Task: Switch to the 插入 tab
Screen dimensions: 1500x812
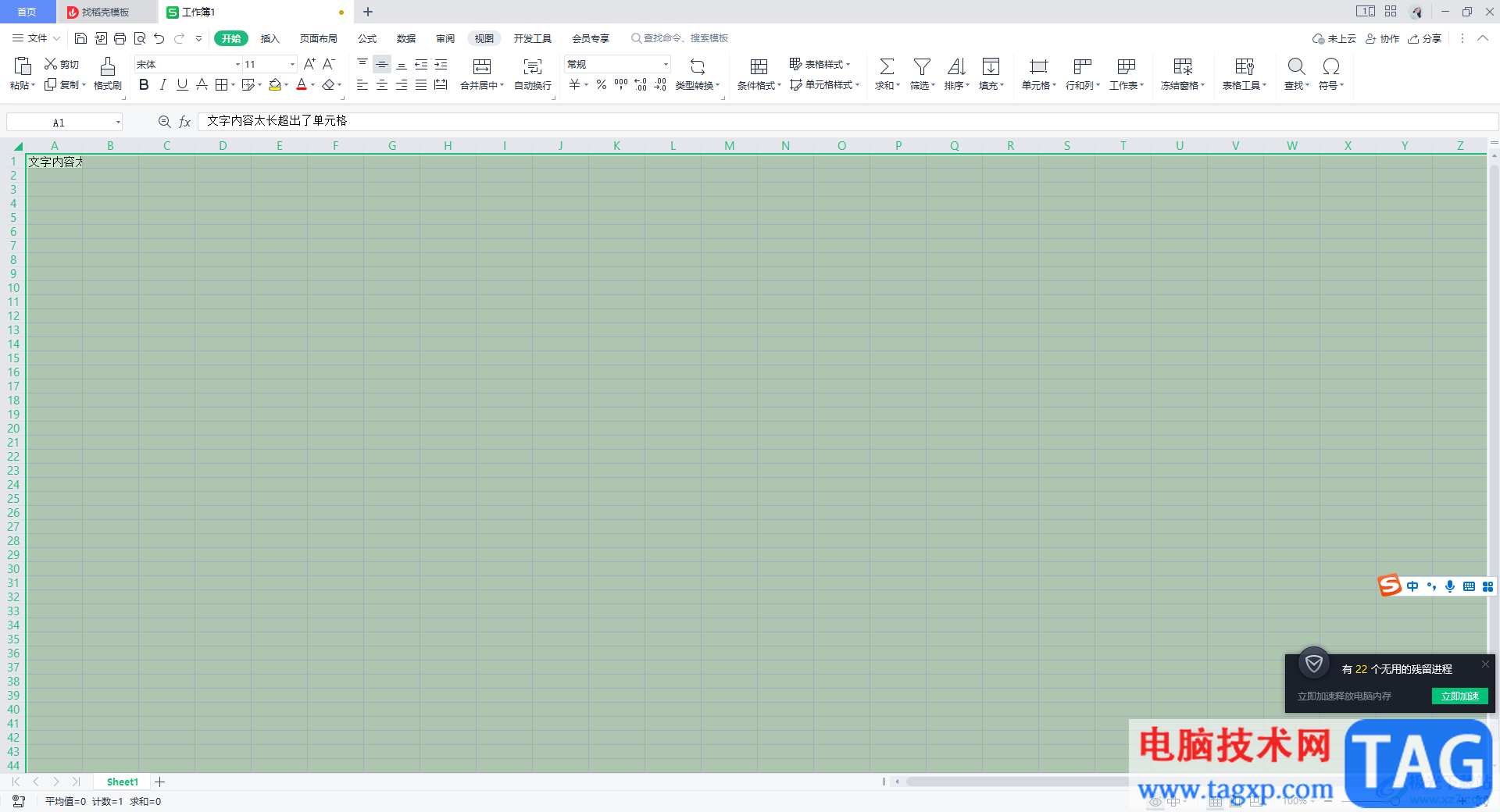Action: (x=270, y=38)
